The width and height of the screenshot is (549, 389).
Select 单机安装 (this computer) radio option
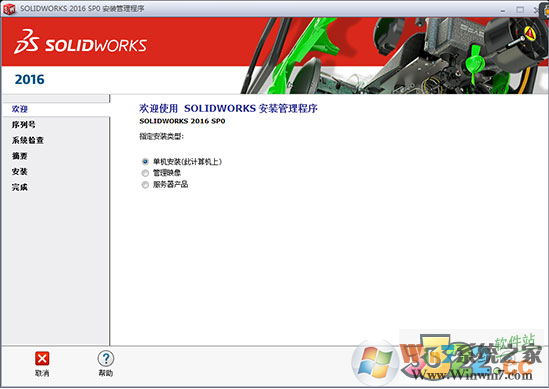coord(145,161)
